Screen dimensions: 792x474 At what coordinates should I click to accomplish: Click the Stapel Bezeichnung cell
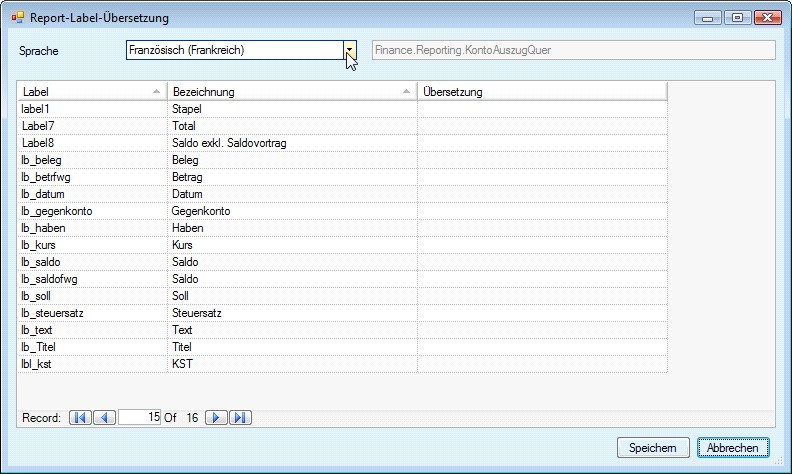coord(292,109)
